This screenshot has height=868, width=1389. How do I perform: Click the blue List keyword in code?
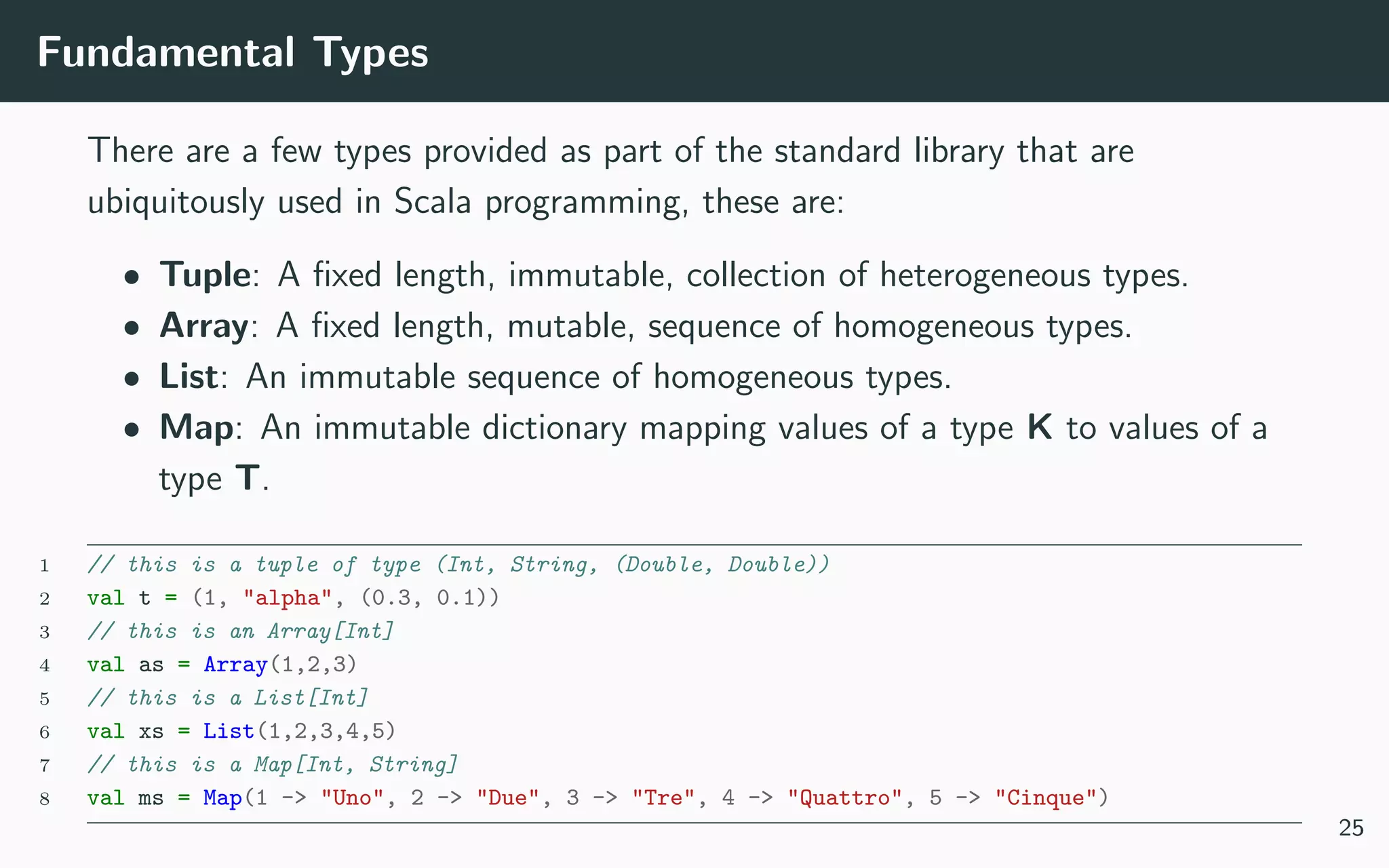coord(229,731)
